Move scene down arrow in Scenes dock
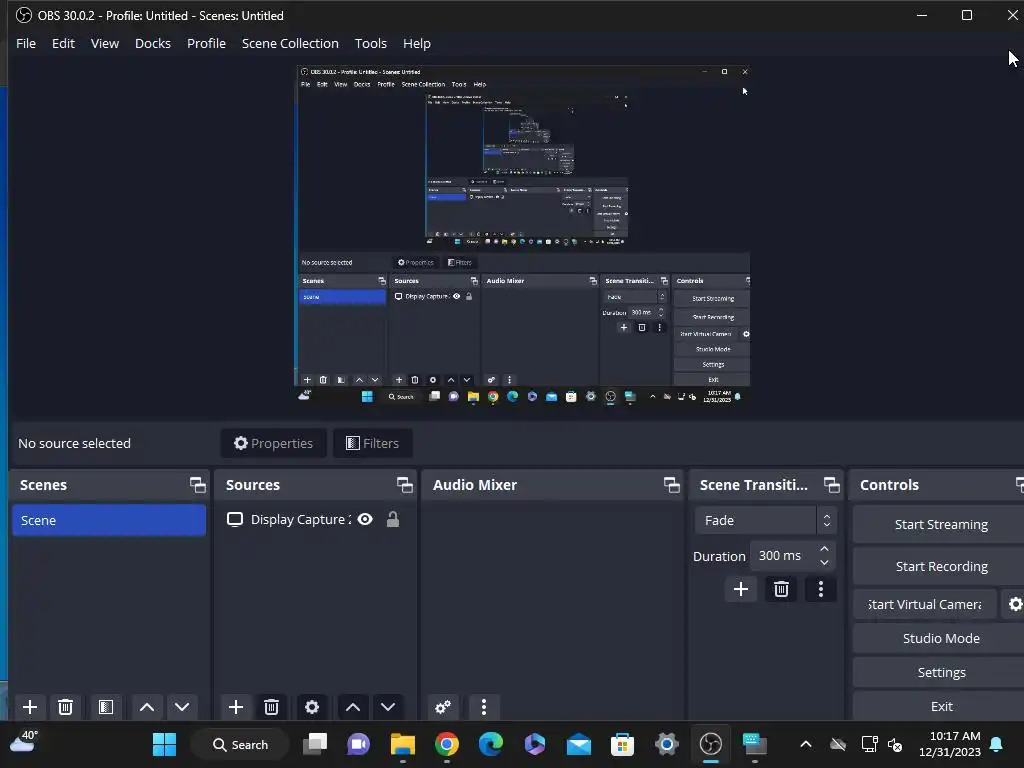1024x768 pixels. (182, 707)
